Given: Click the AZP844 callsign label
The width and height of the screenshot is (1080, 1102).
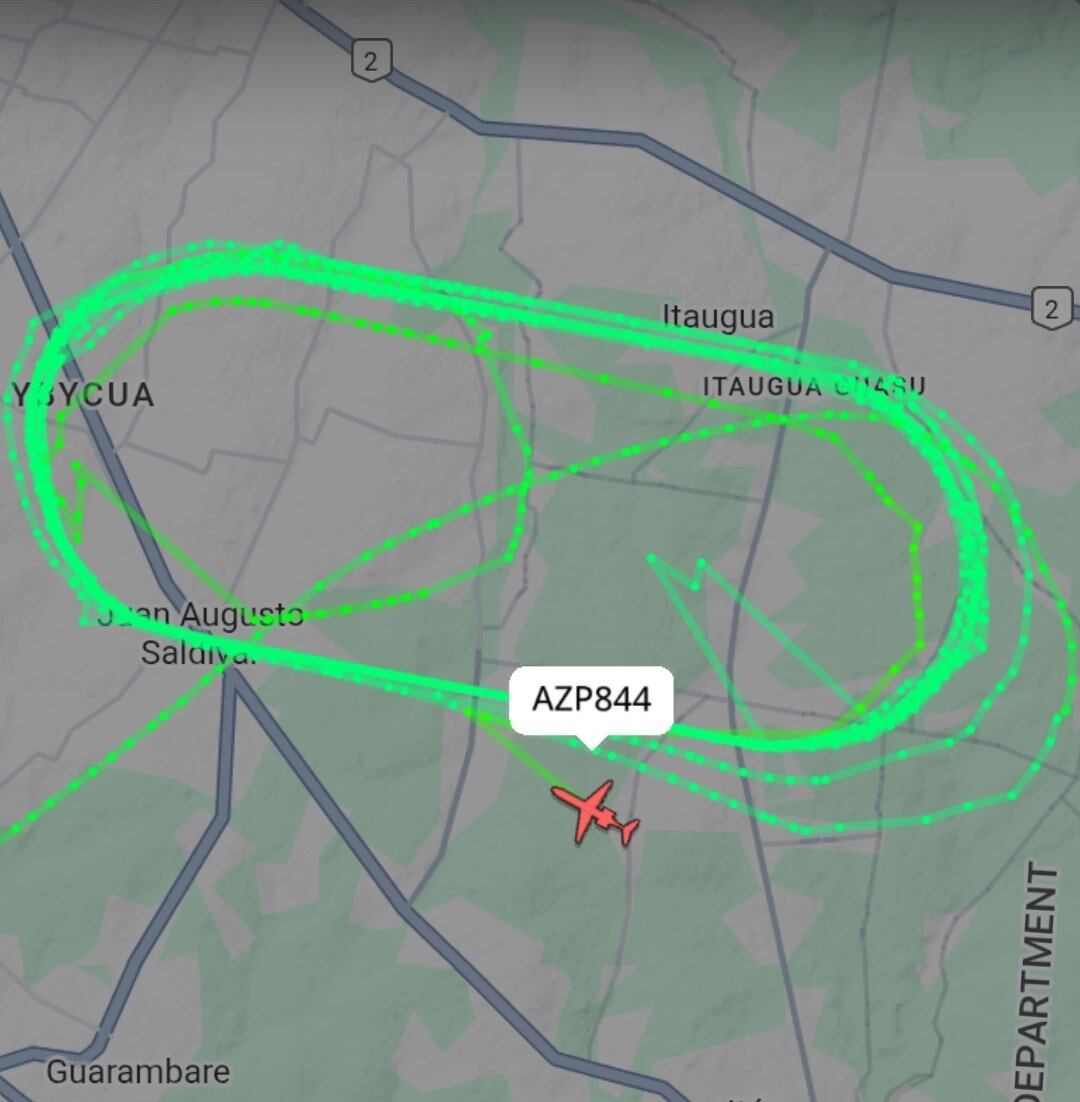Looking at the screenshot, I should pyautogui.click(x=591, y=700).
